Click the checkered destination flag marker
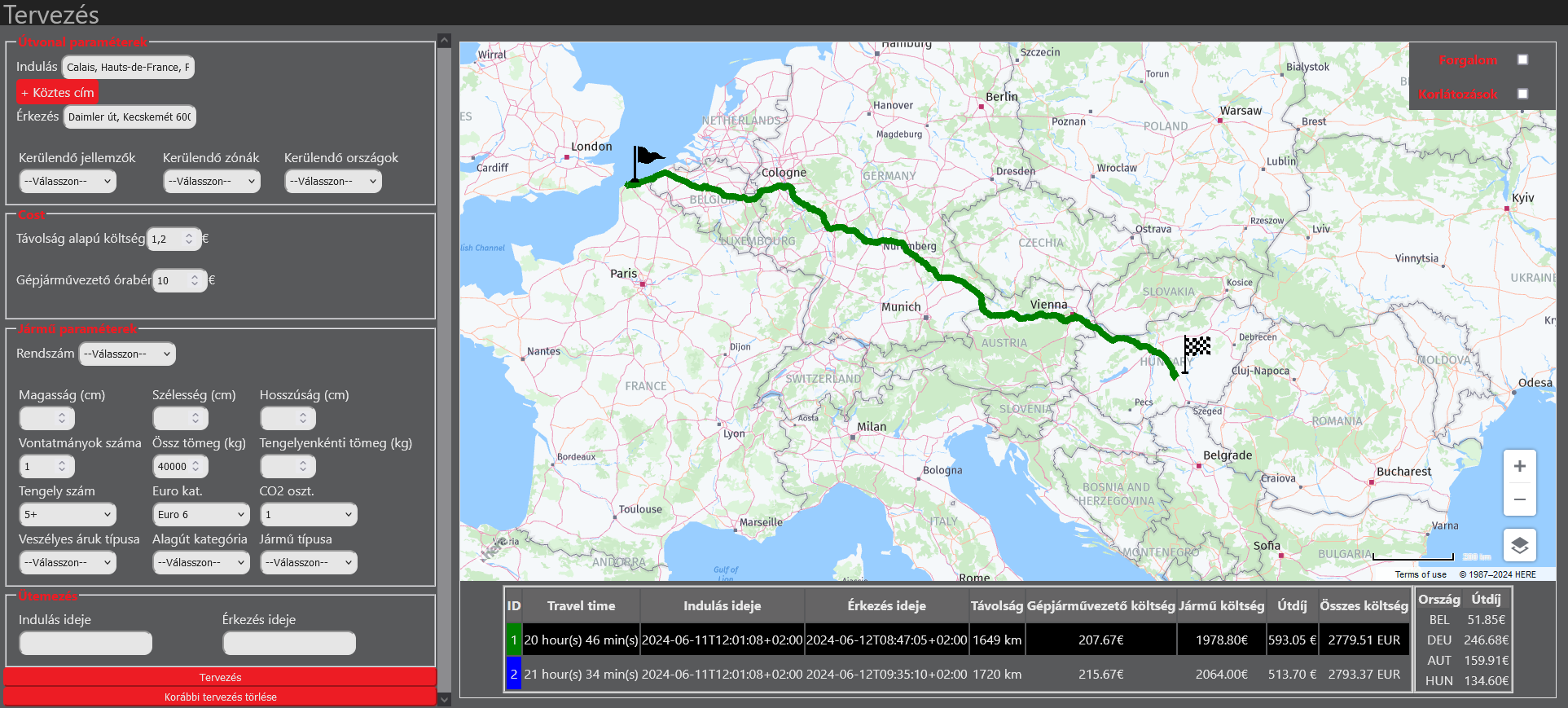 1196,349
